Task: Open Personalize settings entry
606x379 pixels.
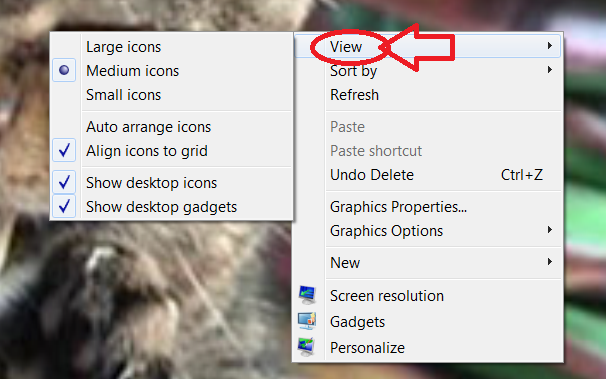Action: coord(367,348)
